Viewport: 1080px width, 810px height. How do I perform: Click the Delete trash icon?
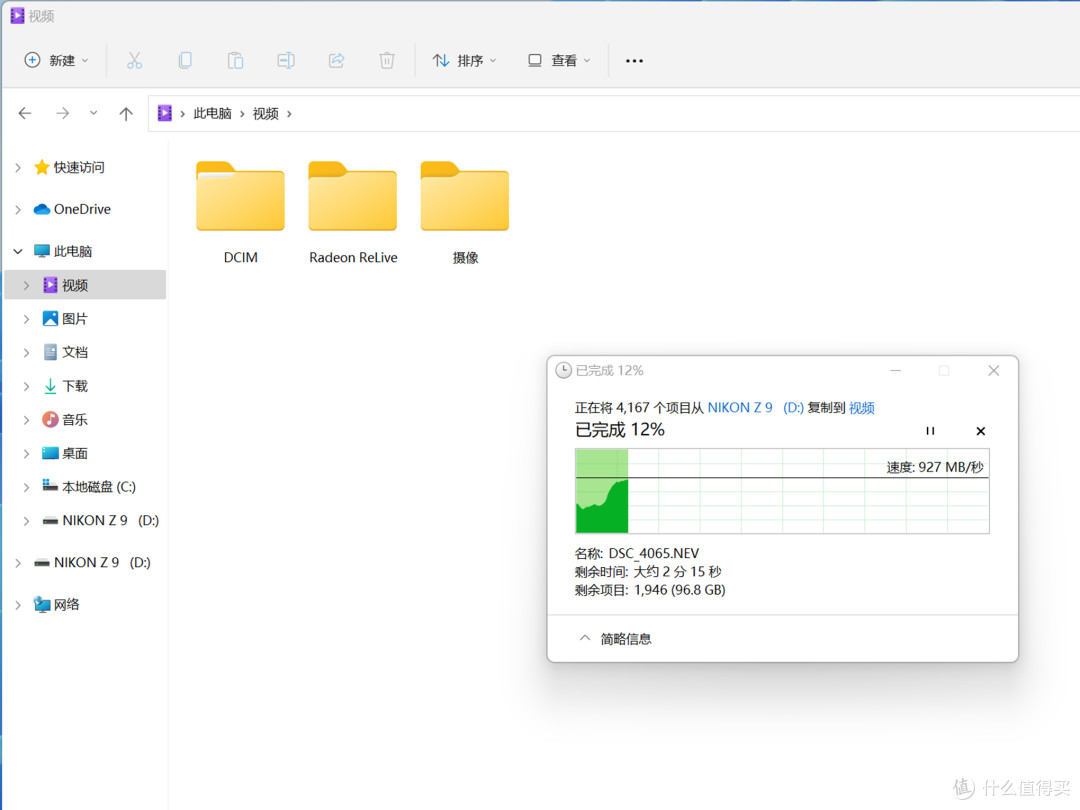(387, 61)
